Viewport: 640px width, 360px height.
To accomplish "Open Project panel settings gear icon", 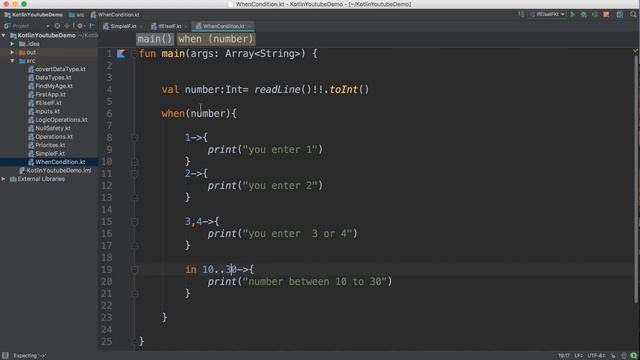I will tap(80, 26).
